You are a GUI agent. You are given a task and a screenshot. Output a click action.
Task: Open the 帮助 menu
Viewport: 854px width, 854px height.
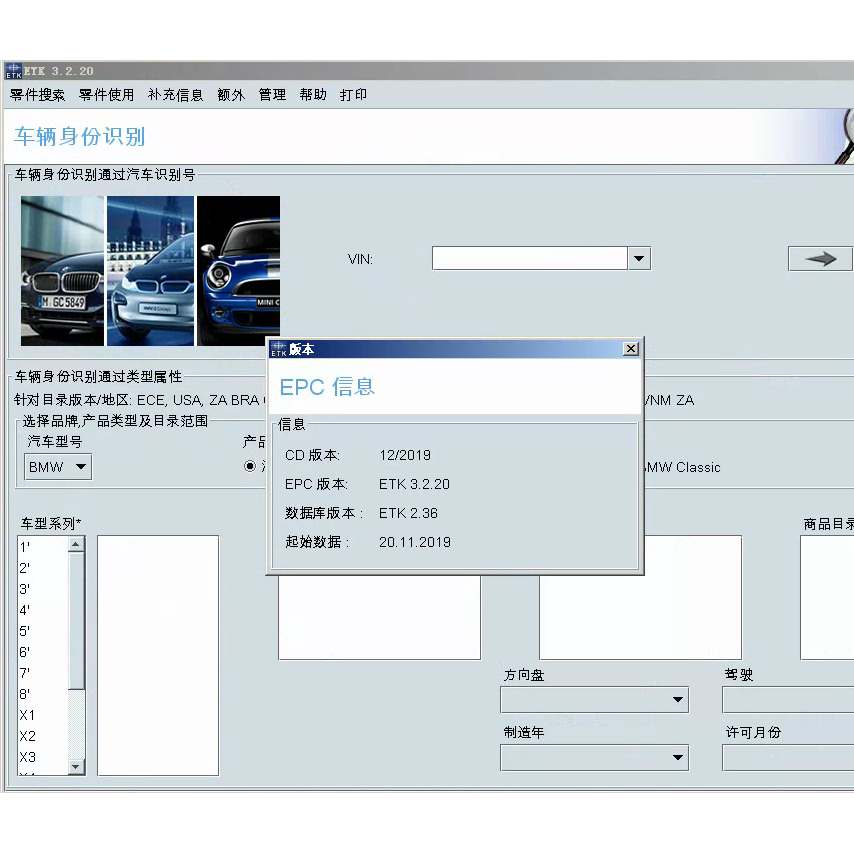(313, 95)
